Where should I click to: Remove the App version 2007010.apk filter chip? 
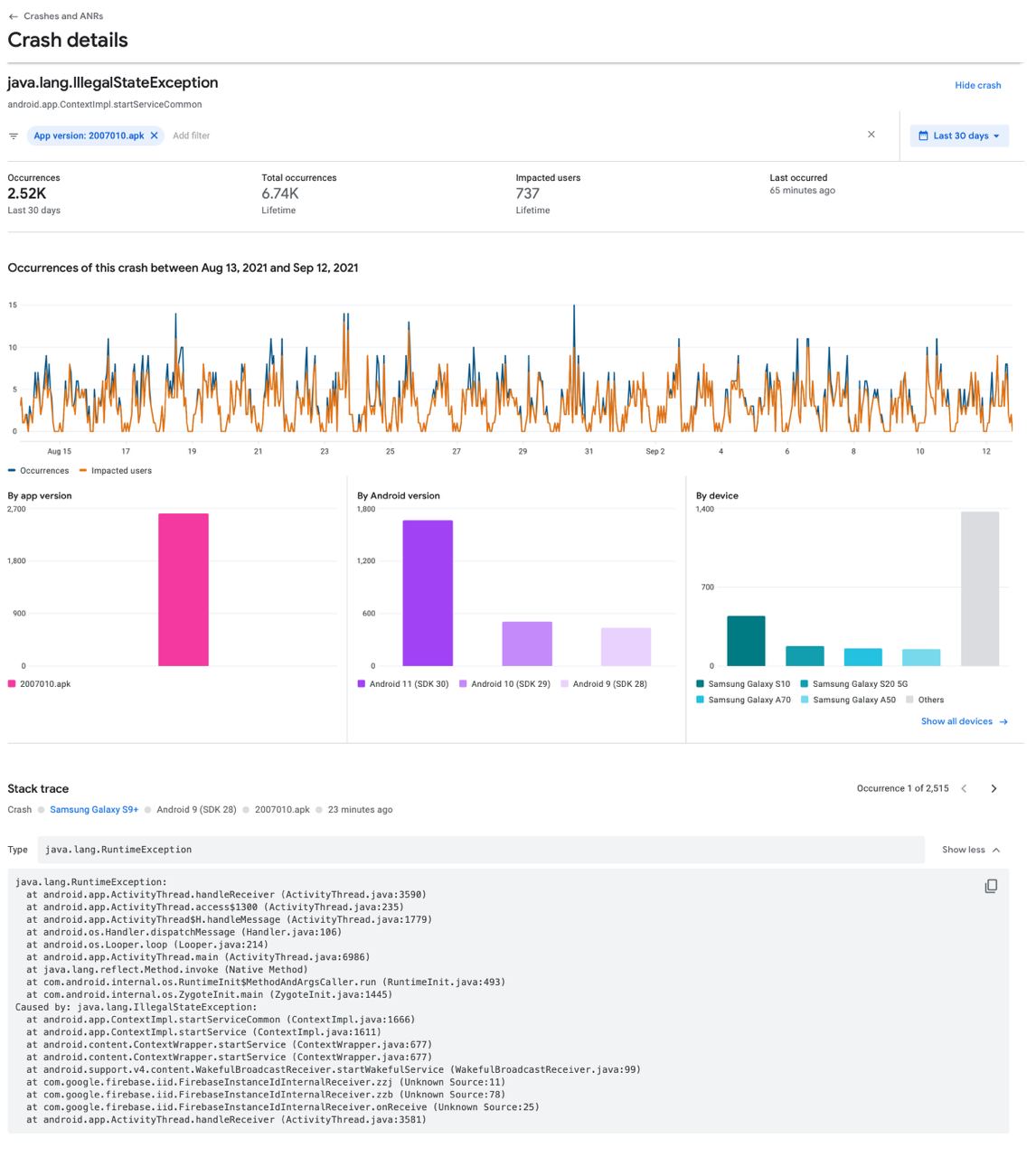coord(155,136)
